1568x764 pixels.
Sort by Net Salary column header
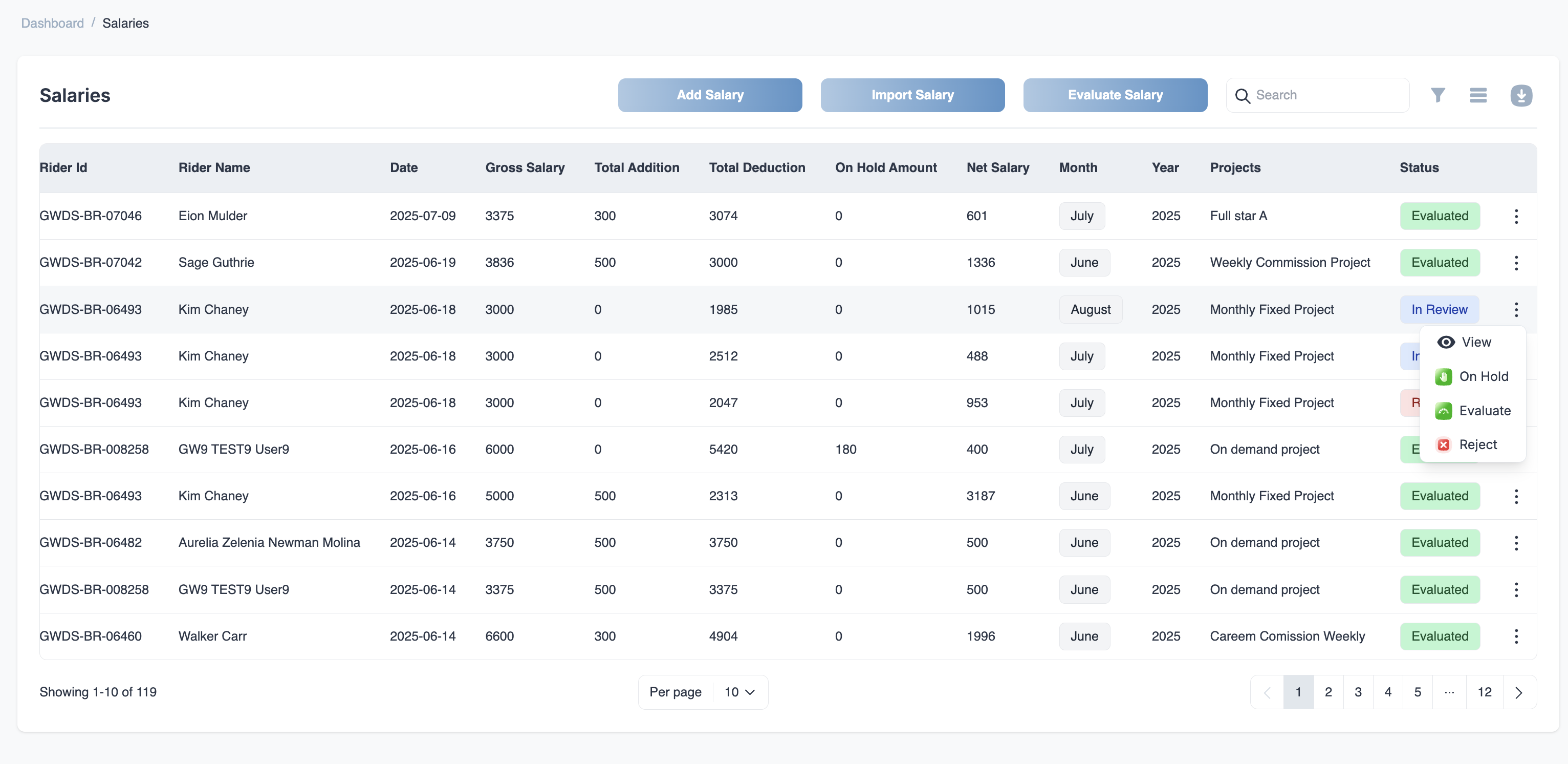pos(997,167)
